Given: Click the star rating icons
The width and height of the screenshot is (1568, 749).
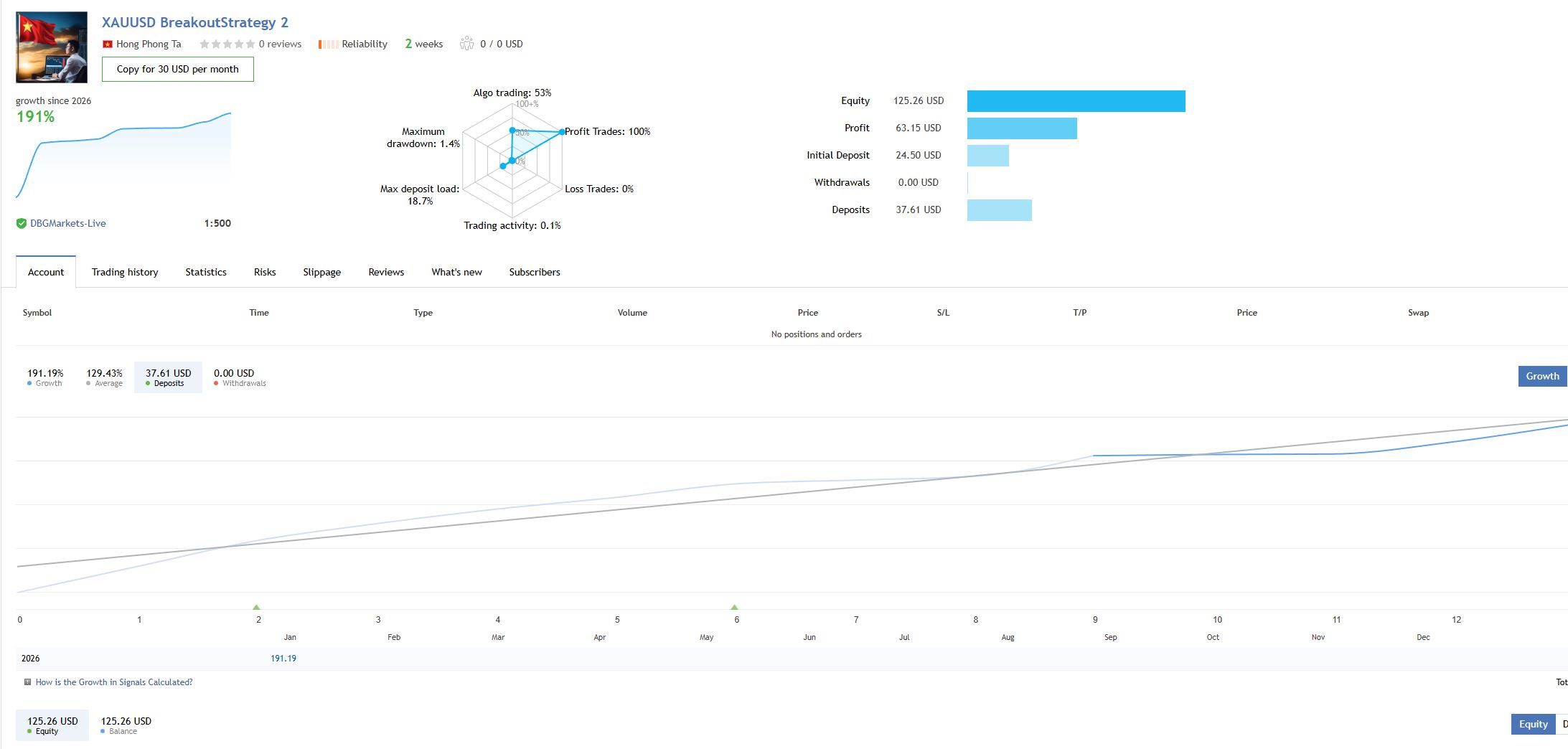Looking at the screenshot, I should (227, 44).
